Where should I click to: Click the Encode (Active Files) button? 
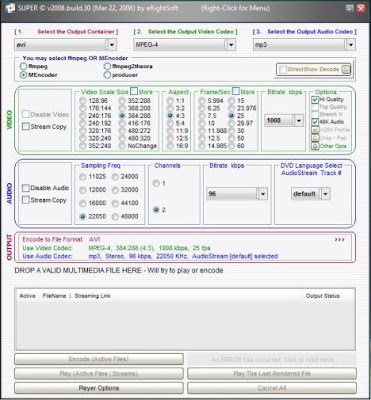tap(99, 359)
